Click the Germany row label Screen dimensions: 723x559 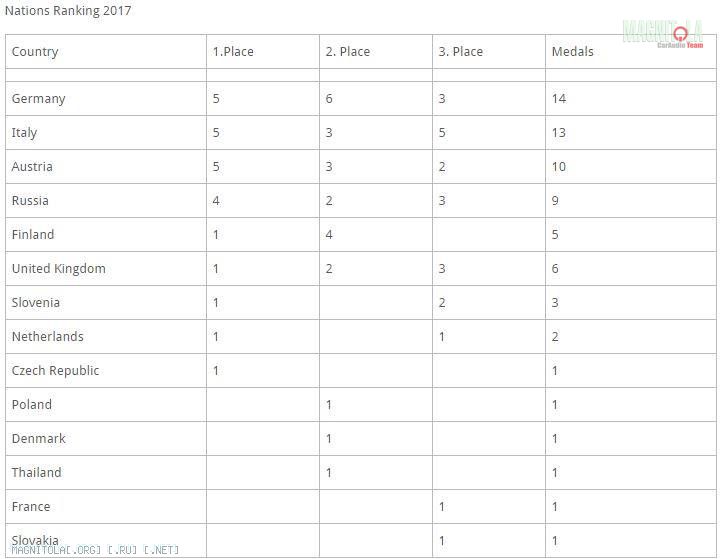click(x=39, y=99)
